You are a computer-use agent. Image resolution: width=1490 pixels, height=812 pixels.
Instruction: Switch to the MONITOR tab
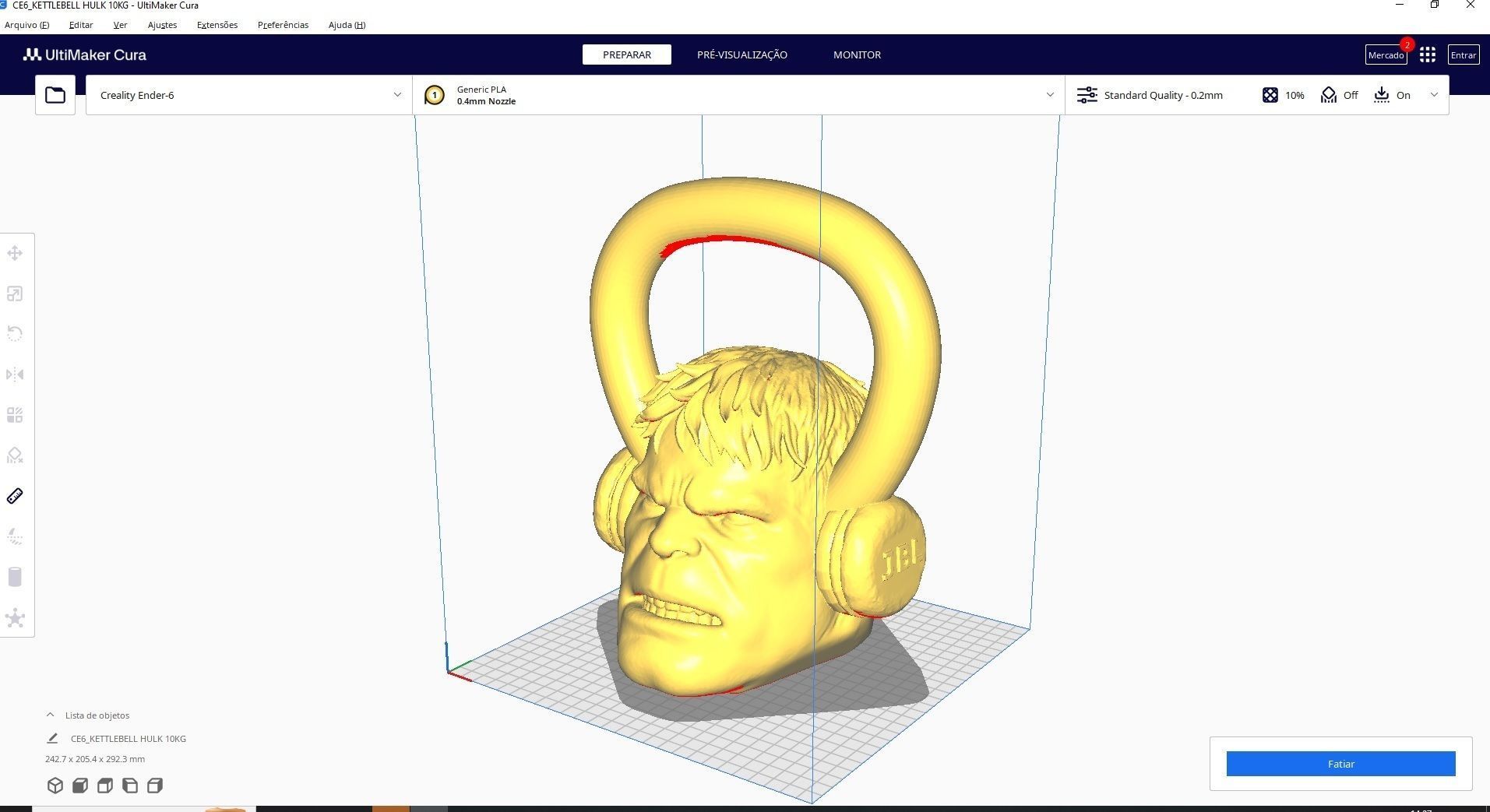pos(857,54)
